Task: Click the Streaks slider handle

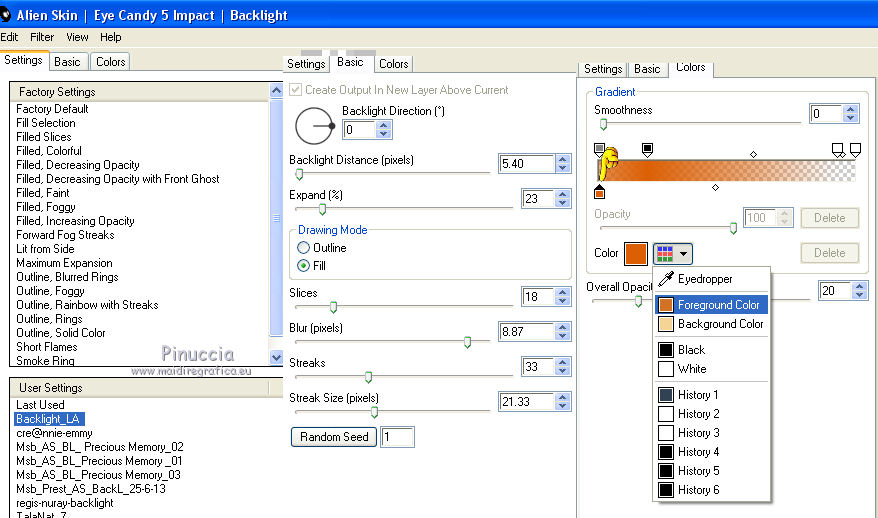Action: point(368,377)
